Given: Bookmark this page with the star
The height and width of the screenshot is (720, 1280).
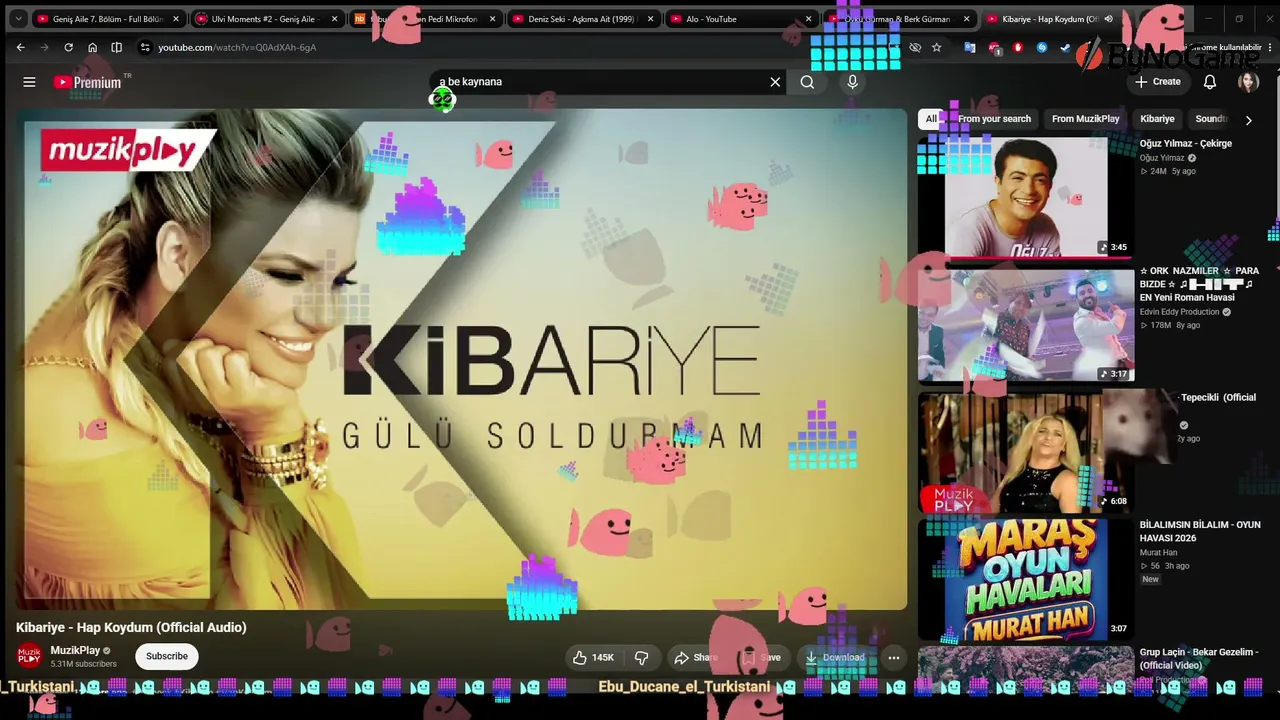Looking at the screenshot, I should [x=936, y=47].
